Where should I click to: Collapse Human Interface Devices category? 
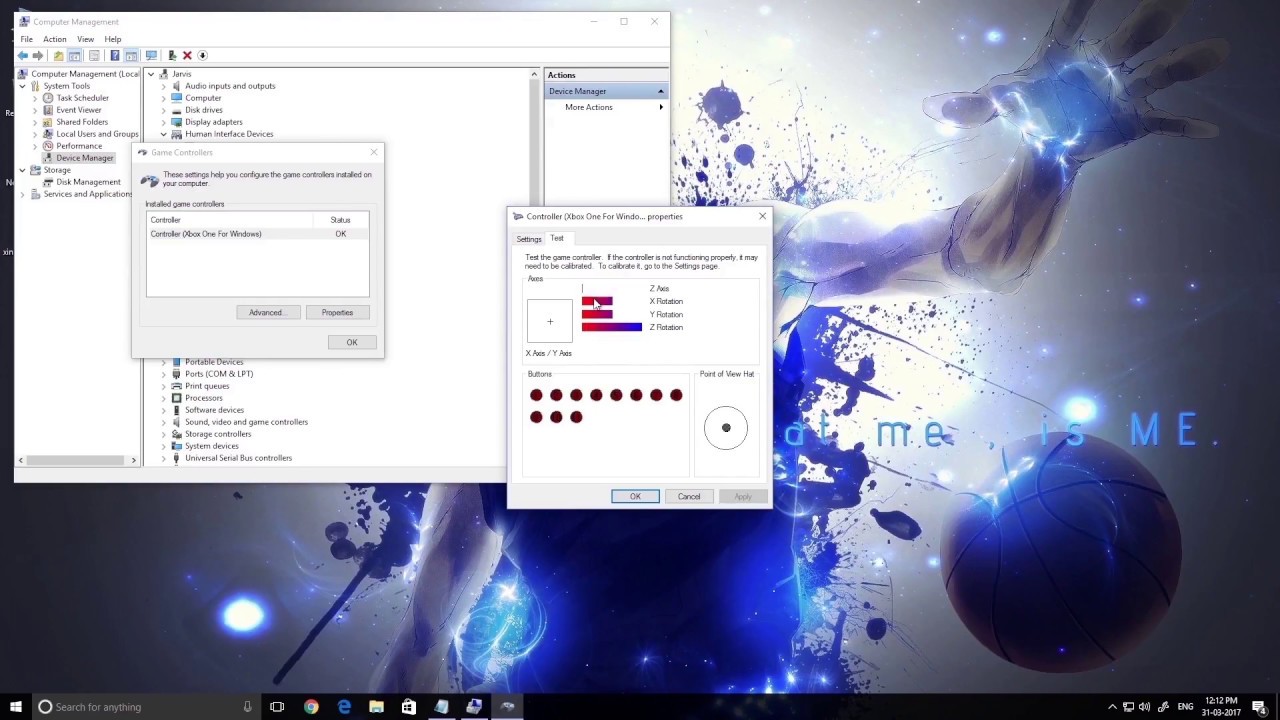164,134
